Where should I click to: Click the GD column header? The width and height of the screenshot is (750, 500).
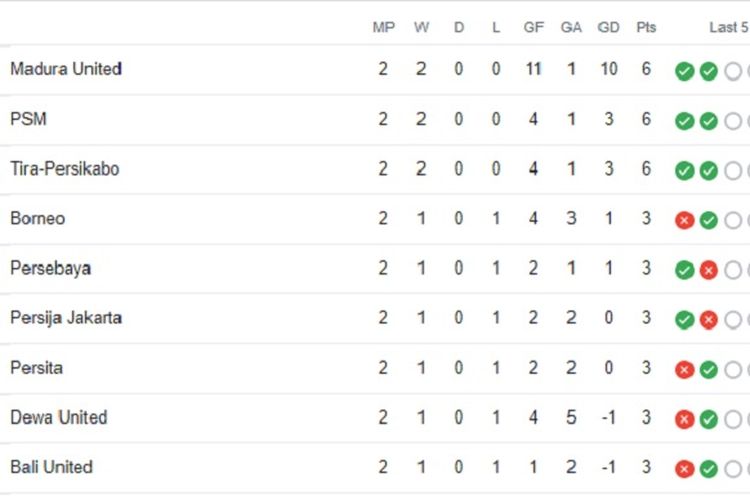point(608,27)
